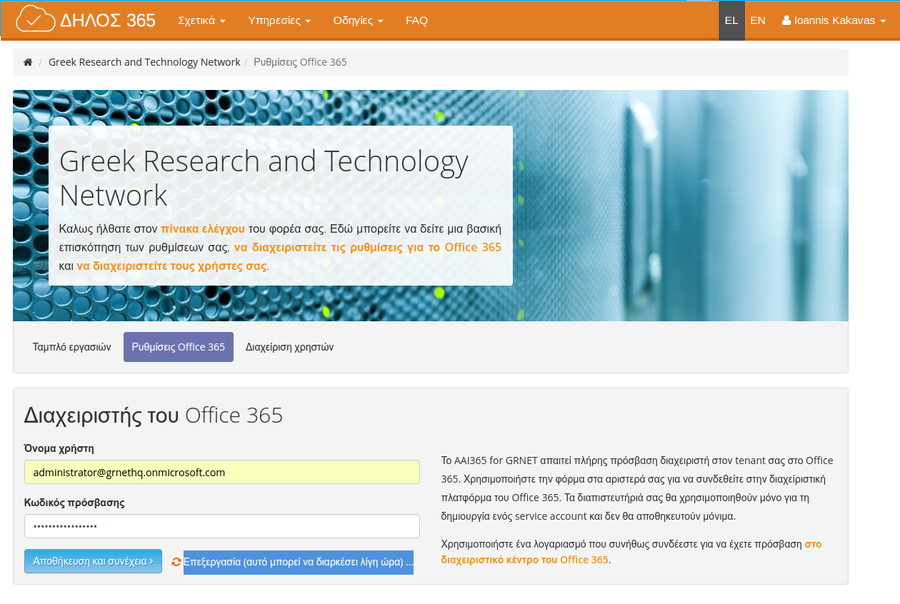Click the orange refresh processing icon

pos(177,562)
